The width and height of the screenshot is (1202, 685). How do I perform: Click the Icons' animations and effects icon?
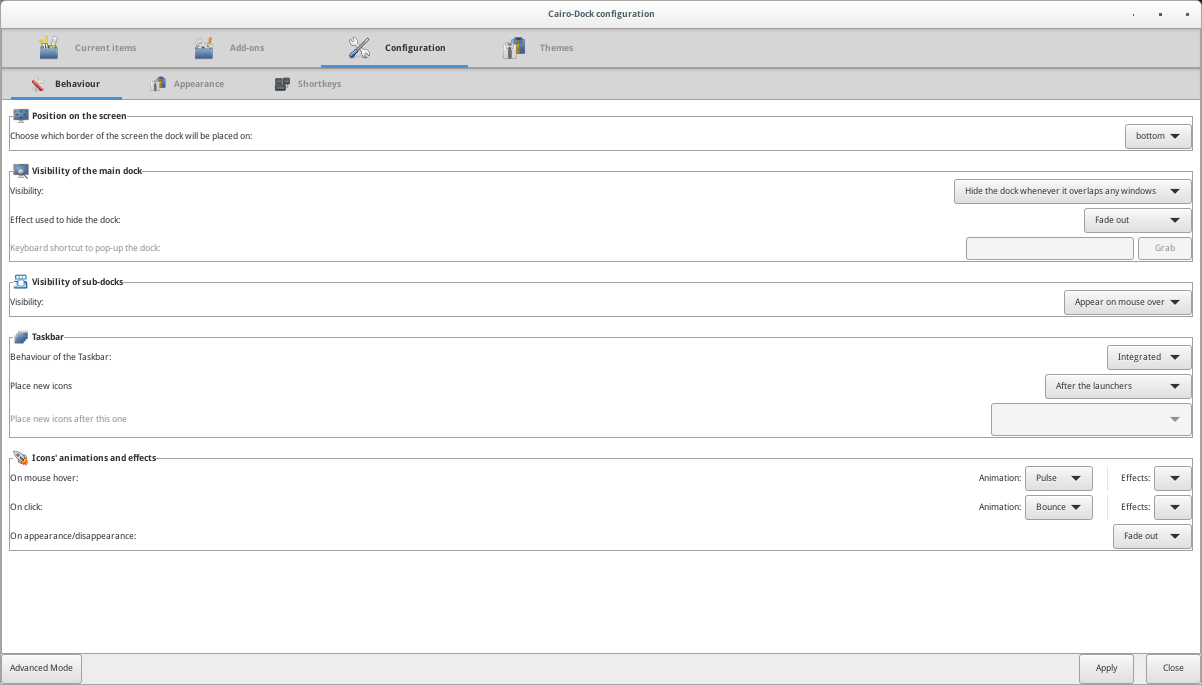tap(21, 458)
